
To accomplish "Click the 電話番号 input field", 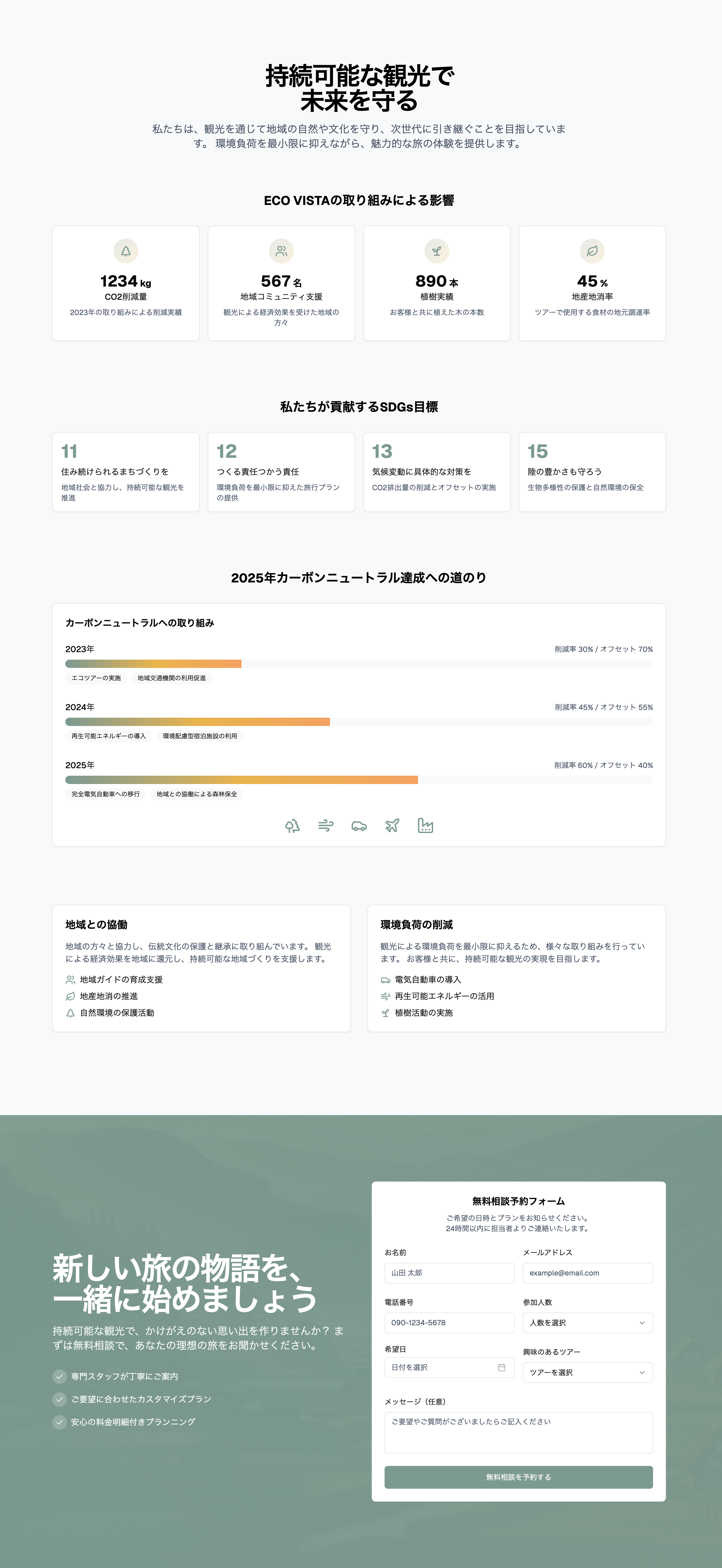I will coord(449,1323).
